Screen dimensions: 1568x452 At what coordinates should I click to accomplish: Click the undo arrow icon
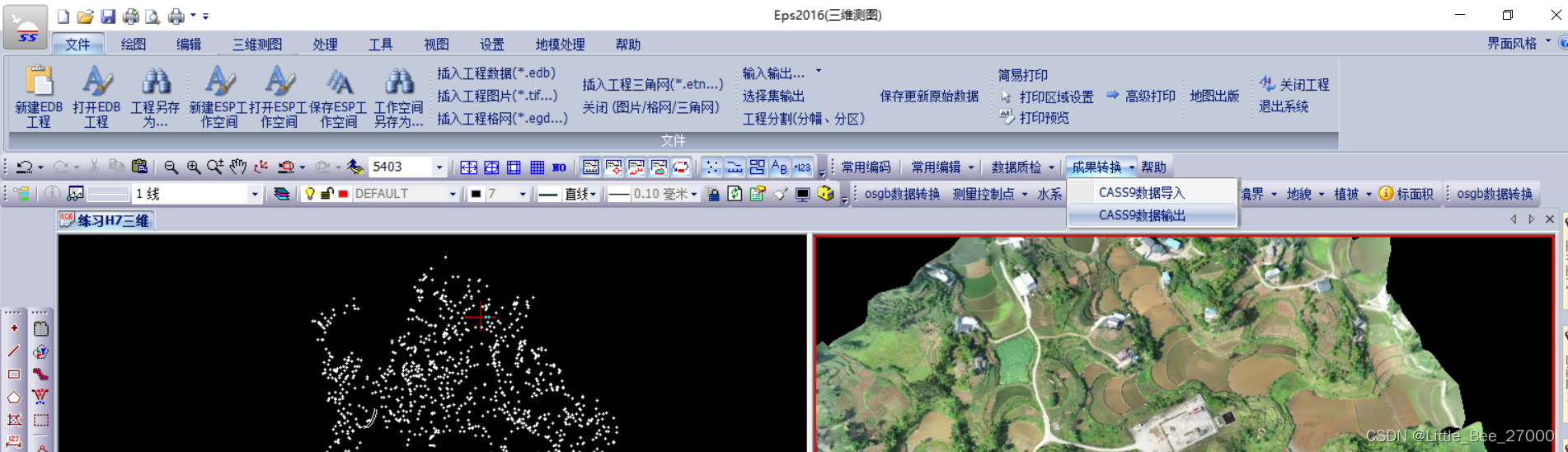(x=24, y=167)
